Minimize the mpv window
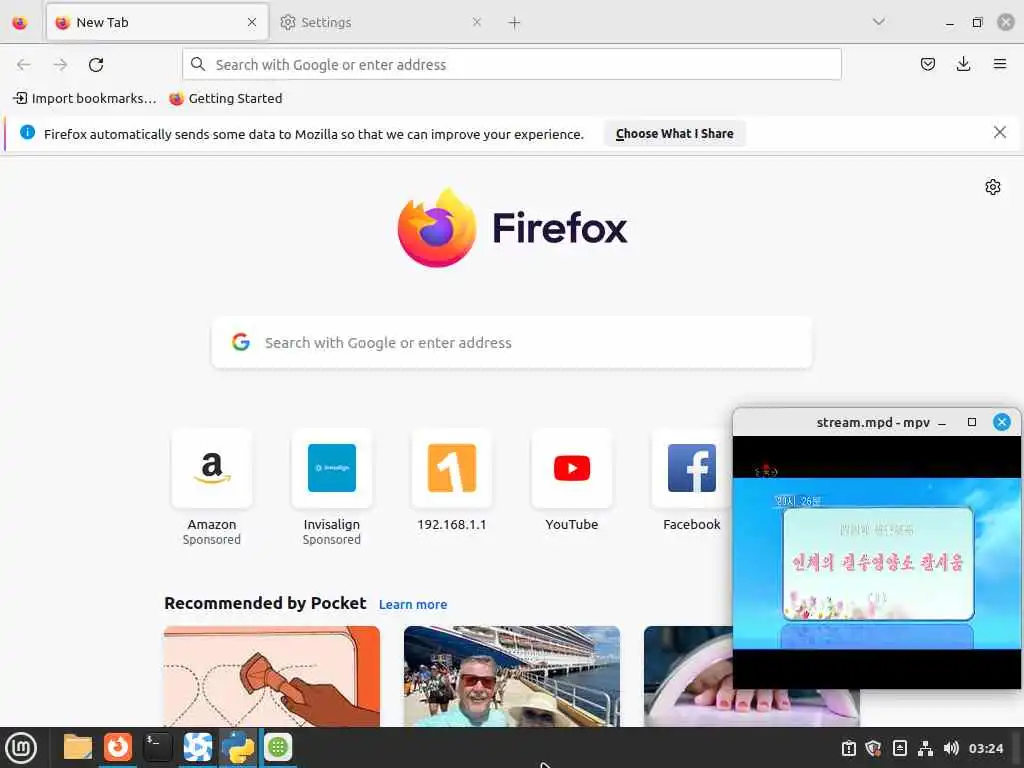The height and width of the screenshot is (768, 1024). pyautogui.click(x=942, y=423)
